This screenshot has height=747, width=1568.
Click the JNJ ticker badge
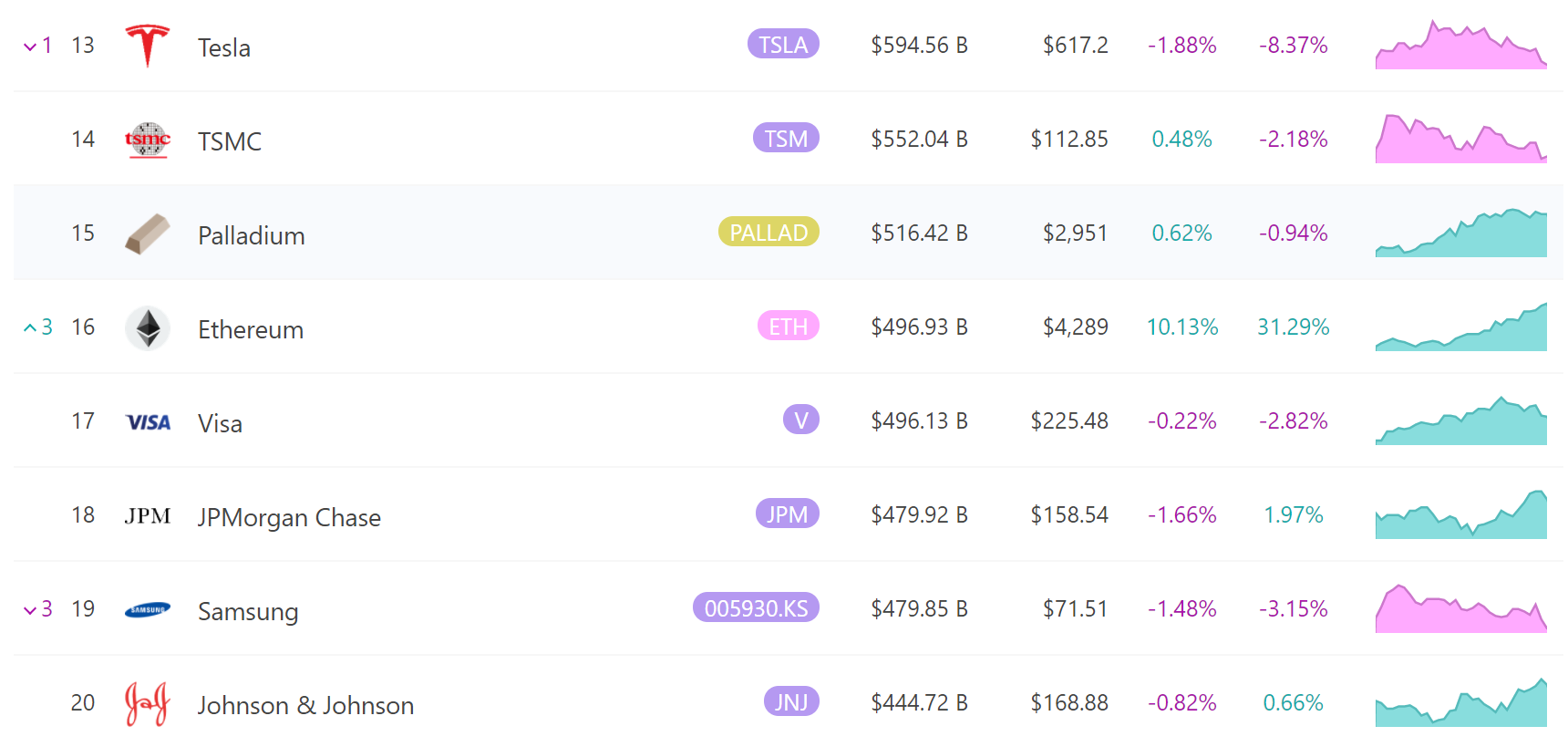point(790,702)
